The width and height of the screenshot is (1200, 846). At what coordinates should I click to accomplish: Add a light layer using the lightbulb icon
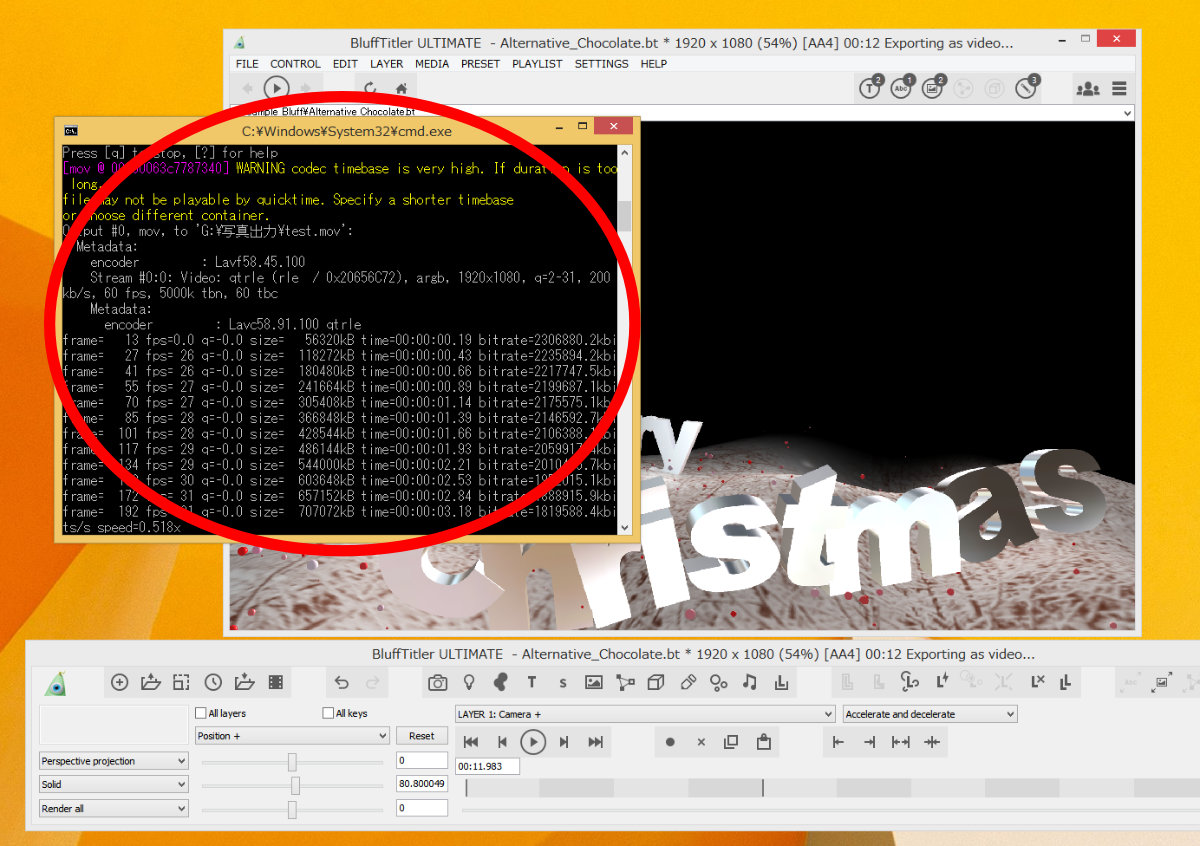point(468,683)
